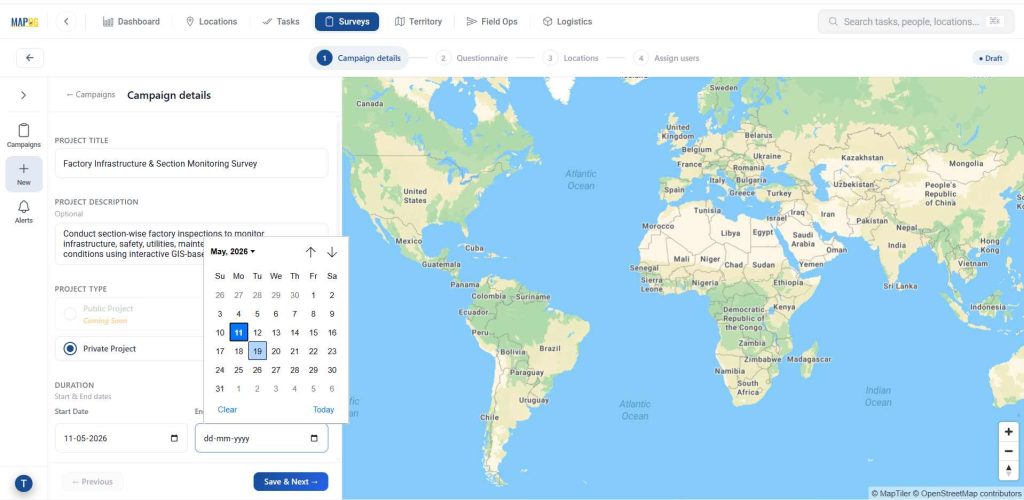Open the Start Date calendar icon

point(174,438)
